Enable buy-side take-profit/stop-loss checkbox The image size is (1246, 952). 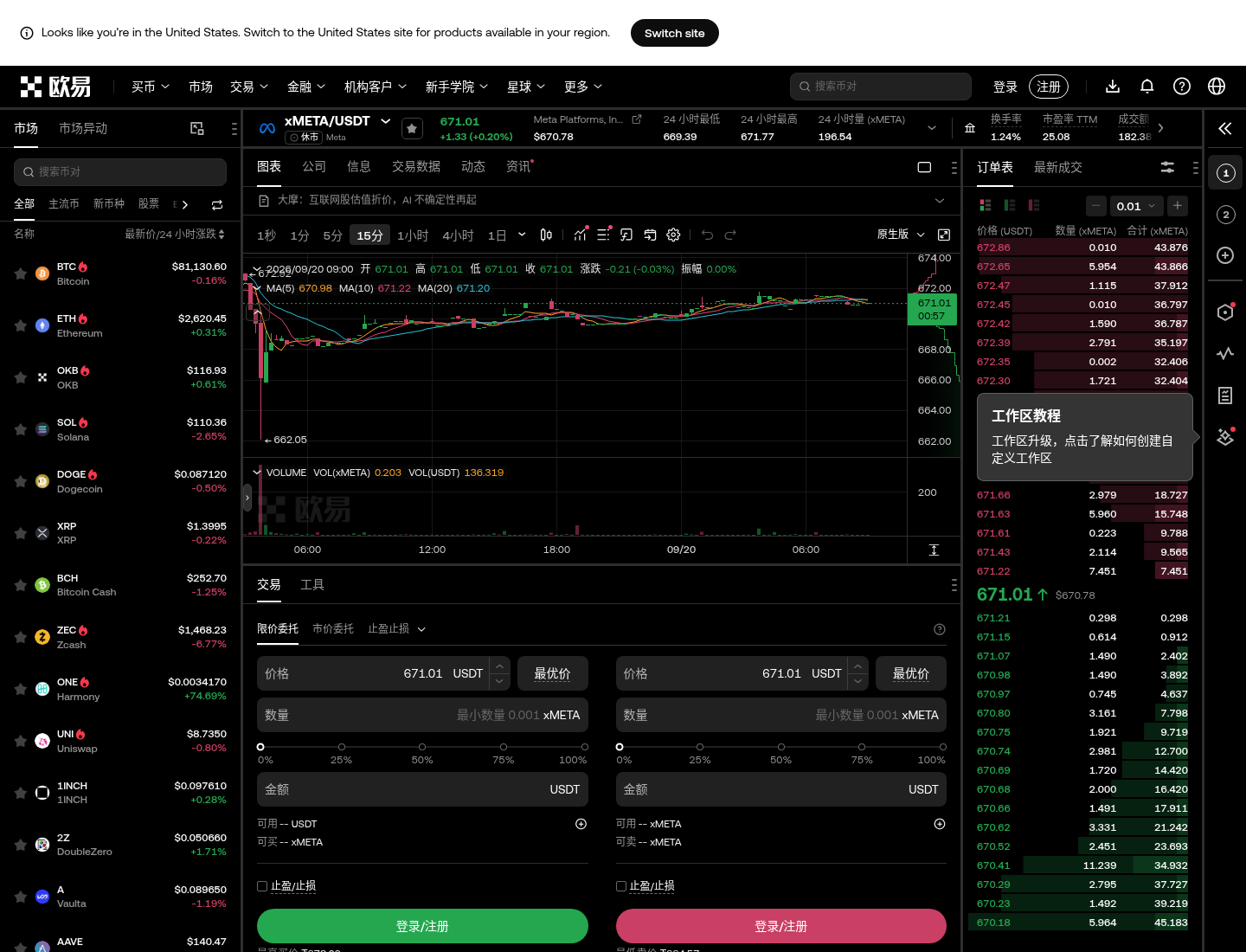click(262, 886)
